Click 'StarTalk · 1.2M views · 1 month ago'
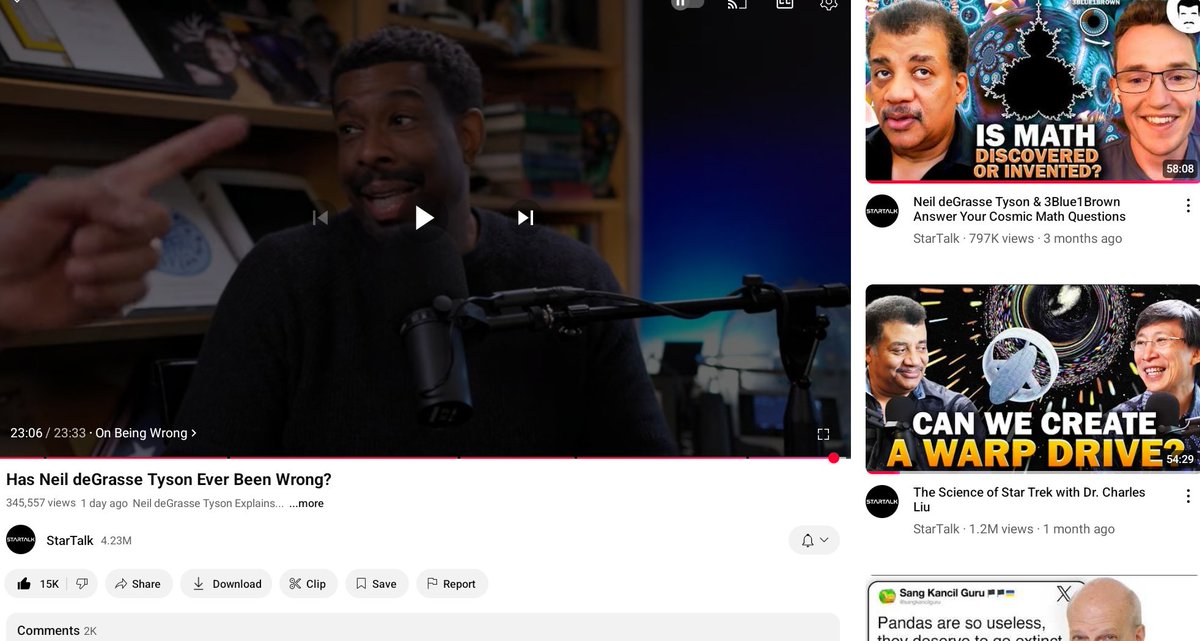Image resolution: width=1200 pixels, height=641 pixels. click(1014, 529)
